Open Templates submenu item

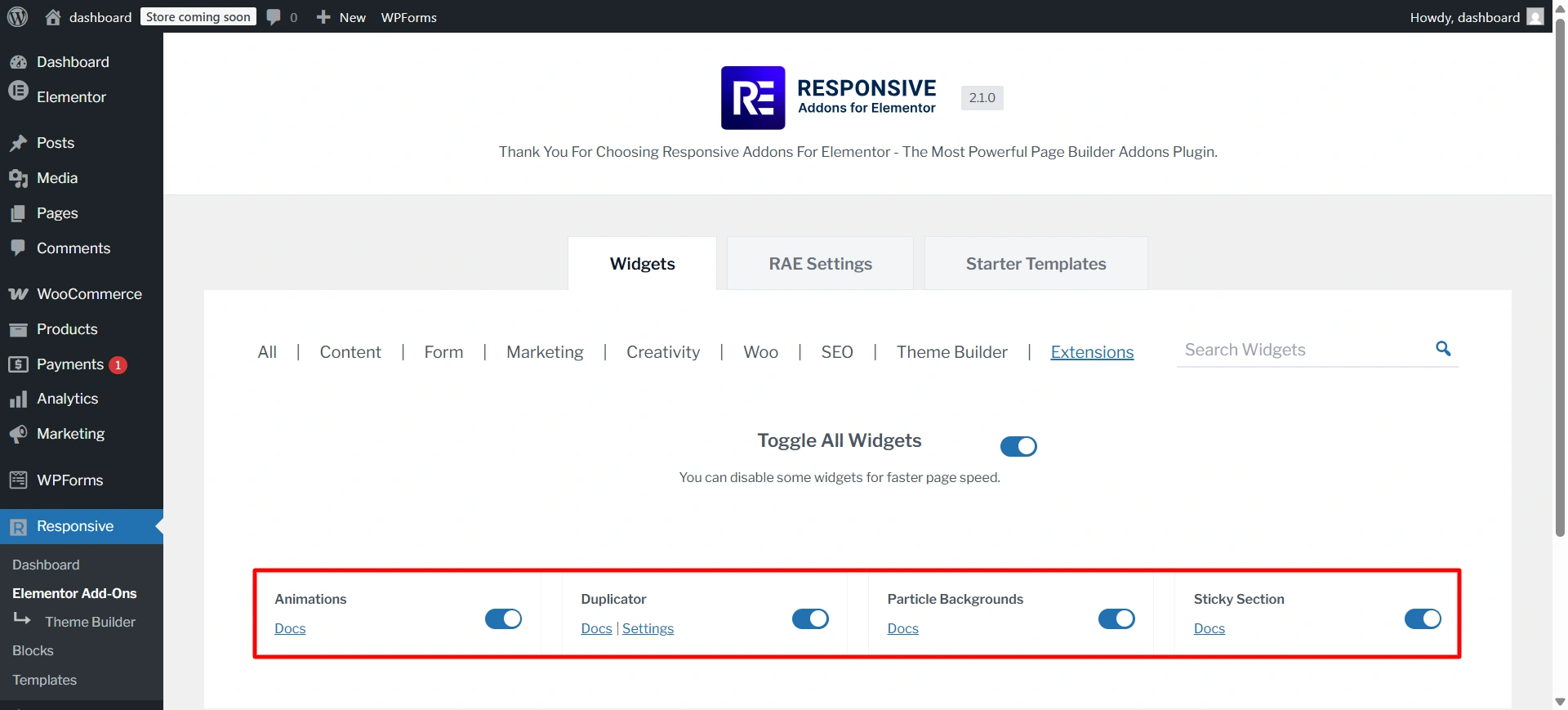[x=44, y=680]
